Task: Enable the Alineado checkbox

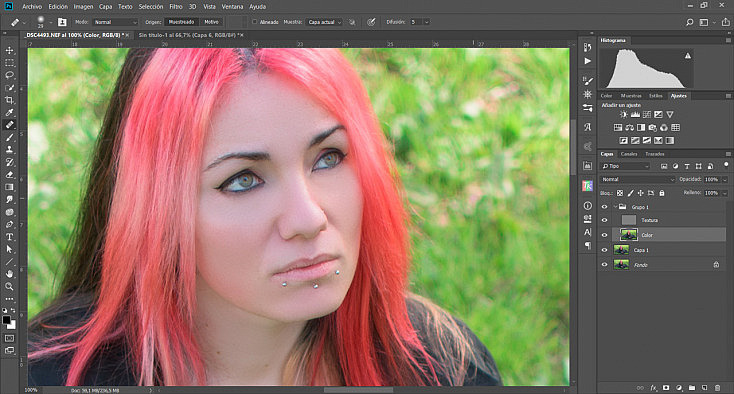Action: (255, 22)
